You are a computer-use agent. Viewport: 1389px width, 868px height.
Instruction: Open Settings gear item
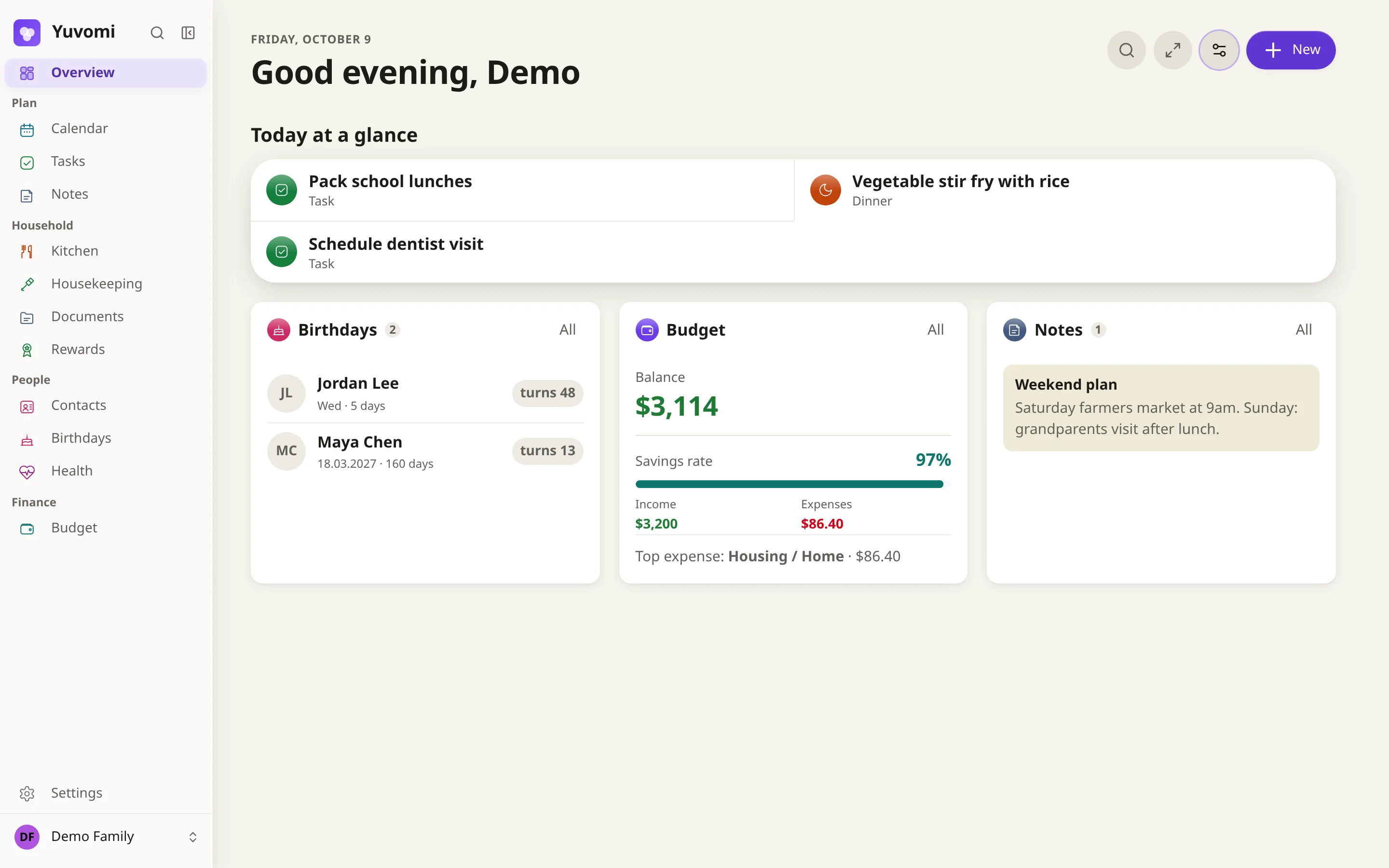pyautogui.click(x=106, y=793)
